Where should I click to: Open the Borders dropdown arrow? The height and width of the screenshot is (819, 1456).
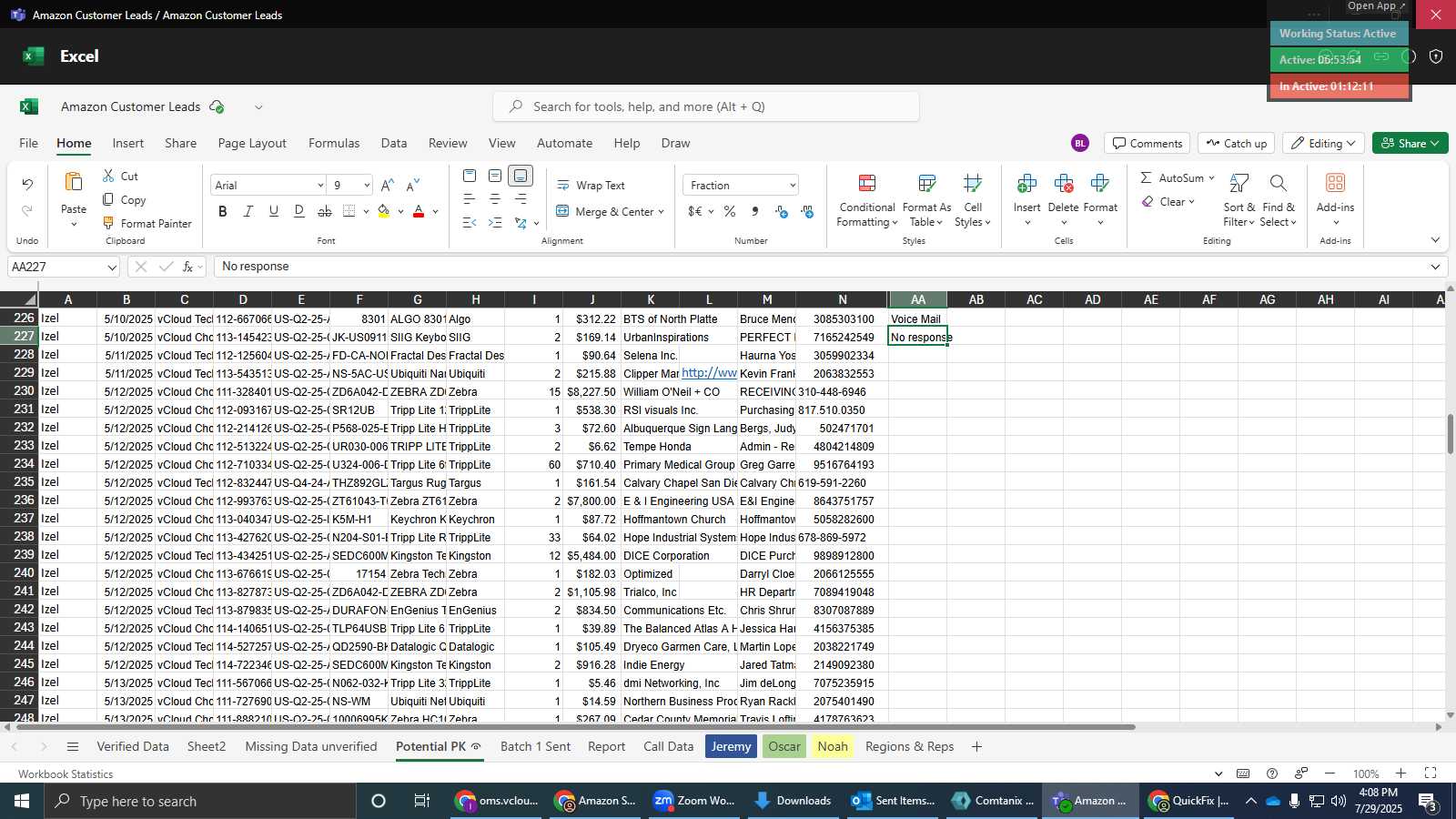point(366,212)
